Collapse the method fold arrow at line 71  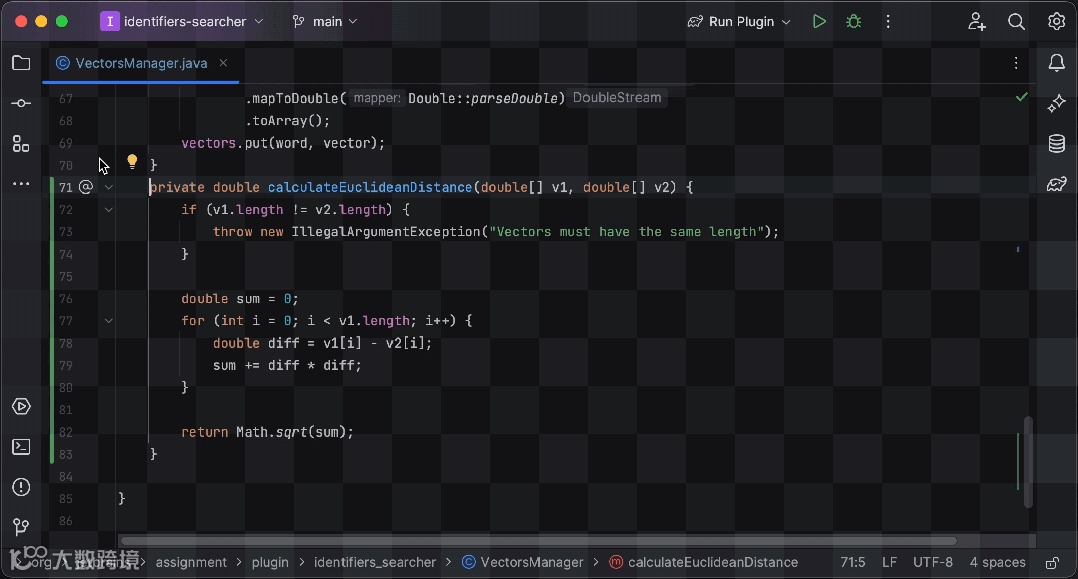click(109, 187)
